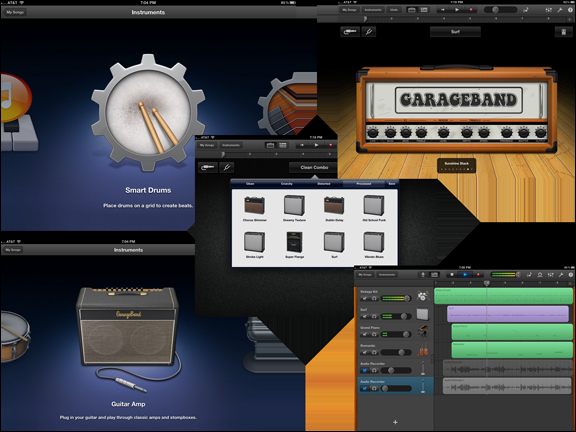Open the tuner fork icon beside Surf preset

[369, 32]
